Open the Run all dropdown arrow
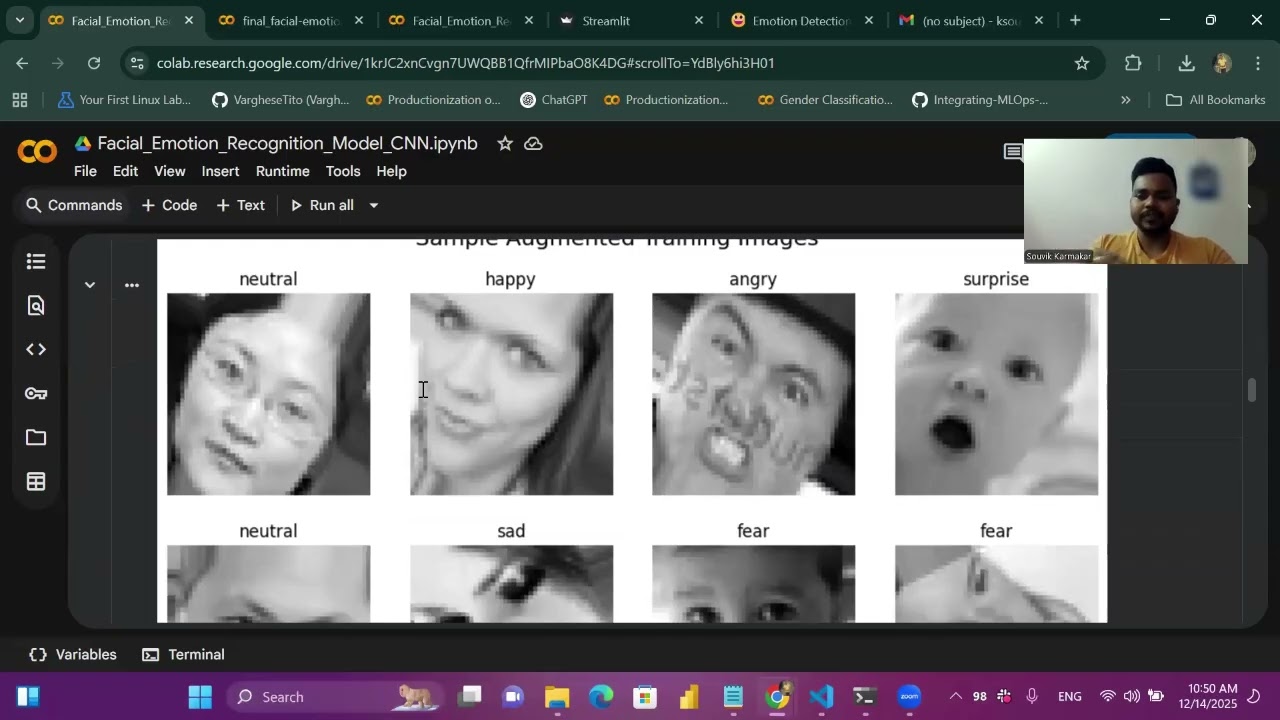The width and height of the screenshot is (1280, 720). [374, 206]
